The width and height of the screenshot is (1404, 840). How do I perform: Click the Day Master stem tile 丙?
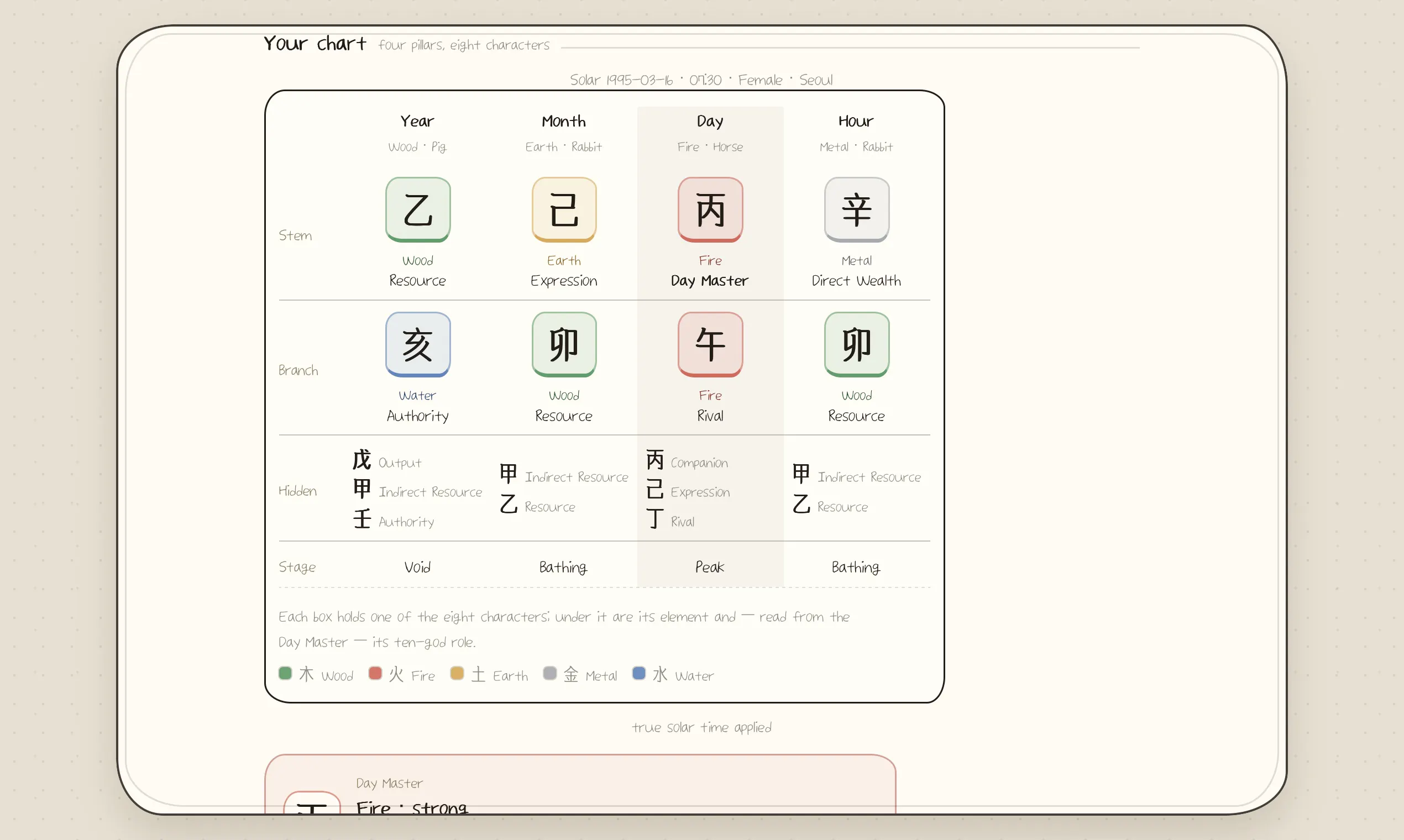pos(710,209)
